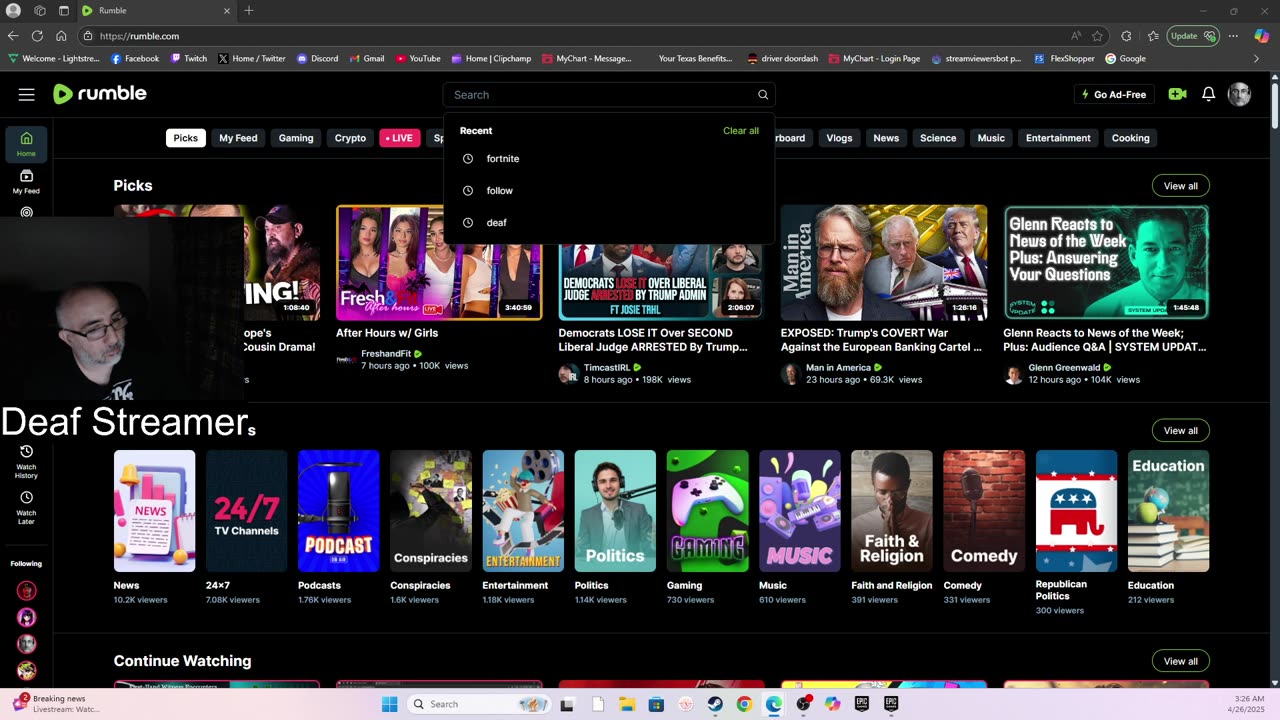The image size is (1280, 720).
Task: Clear all recent searches
Action: [741, 131]
